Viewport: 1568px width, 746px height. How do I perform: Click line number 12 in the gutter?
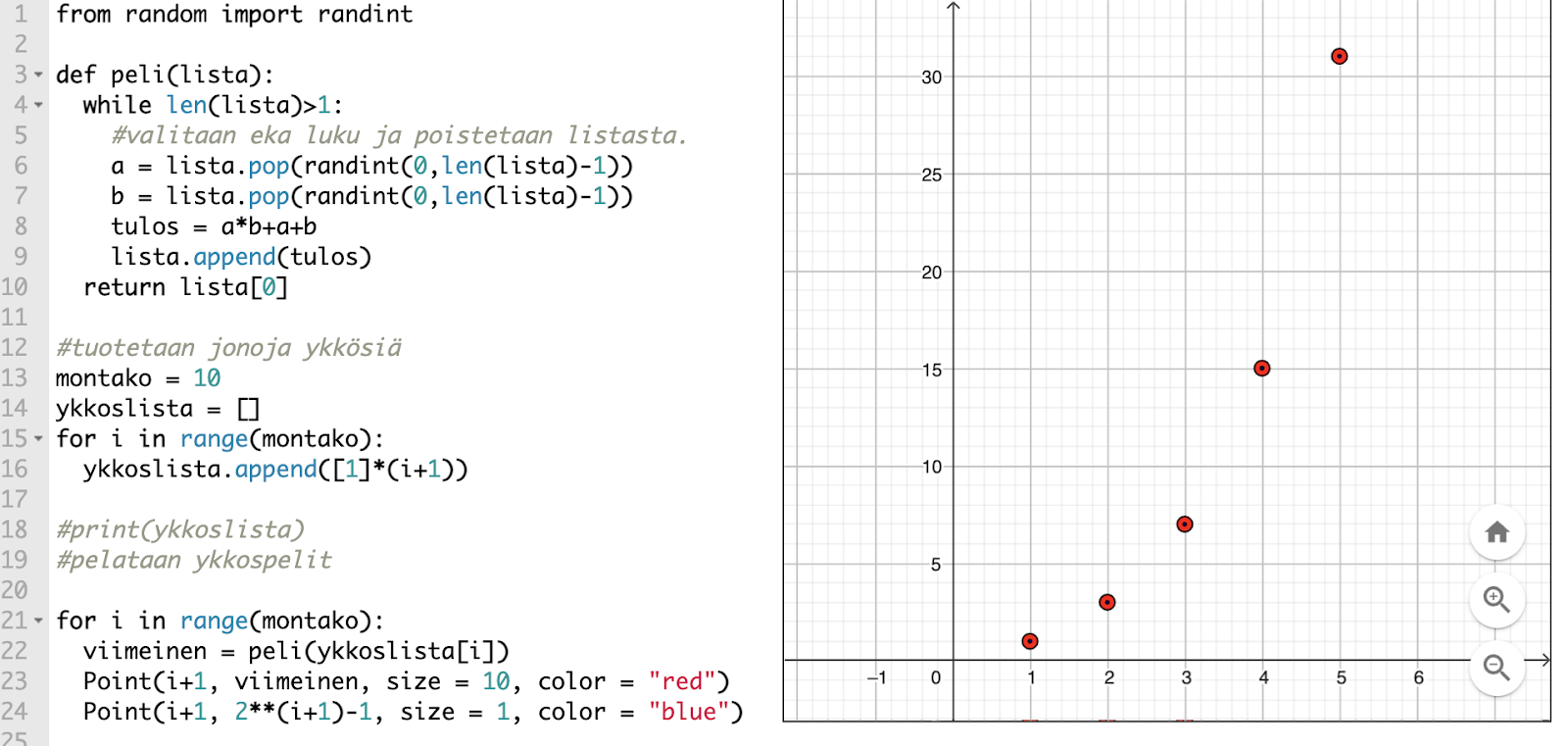tap(15, 348)
